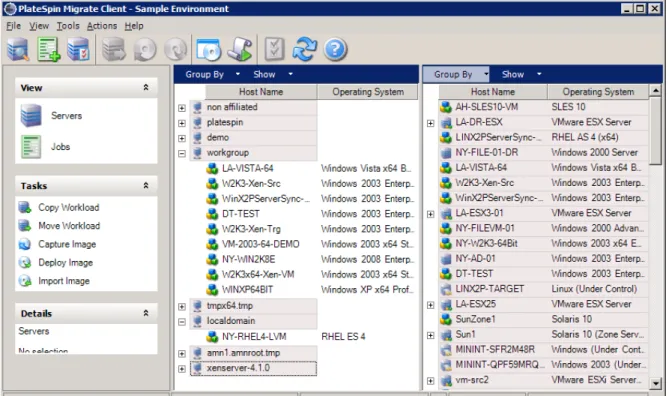Expand the xenserver-4.1.0 group

coord(182,369)
